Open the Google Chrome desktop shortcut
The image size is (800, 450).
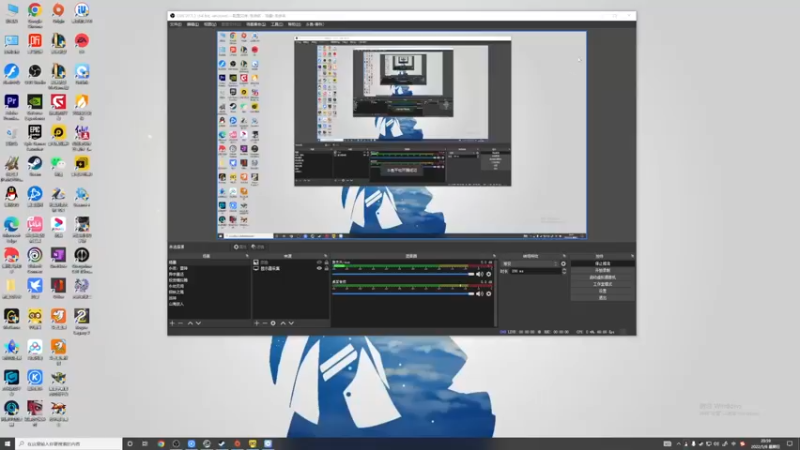(35, 13)
